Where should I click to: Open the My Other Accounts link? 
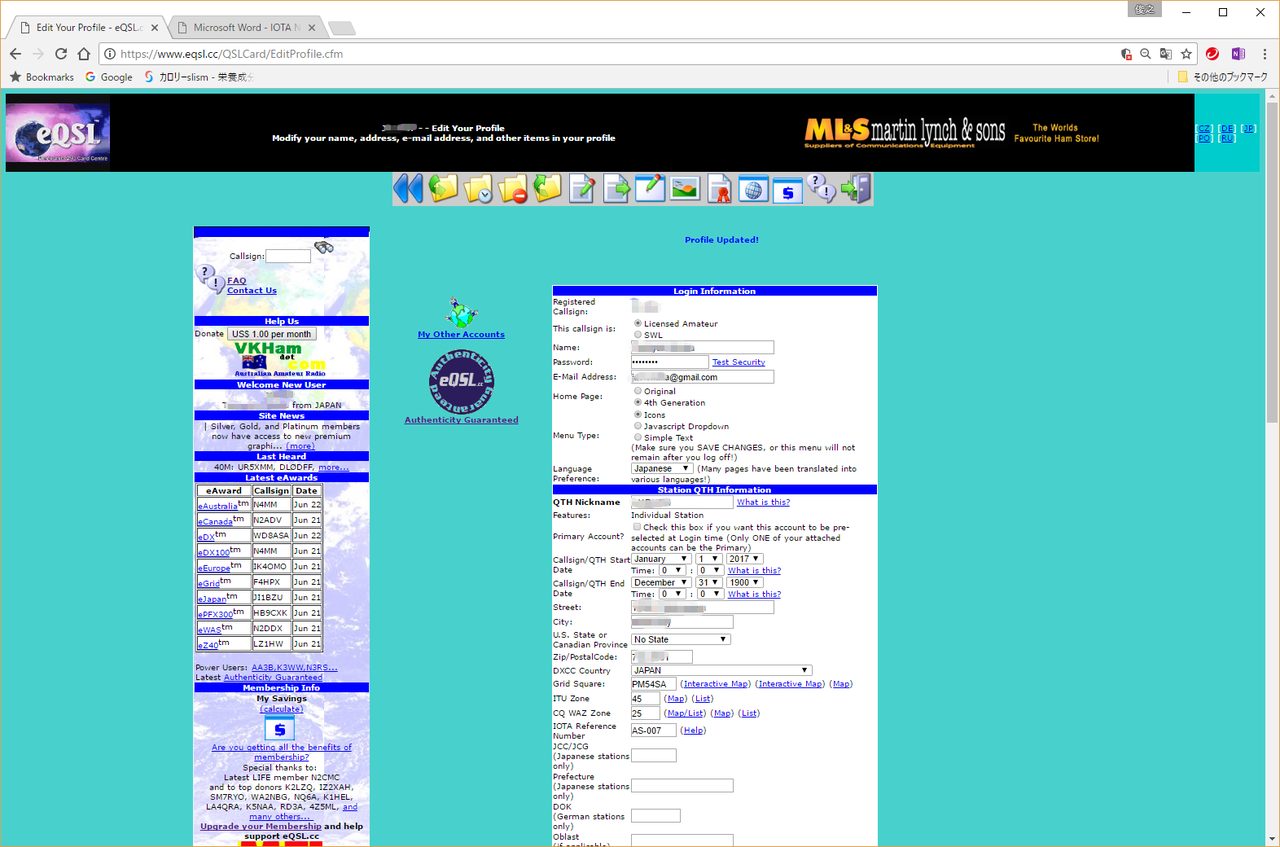(461, 334)
